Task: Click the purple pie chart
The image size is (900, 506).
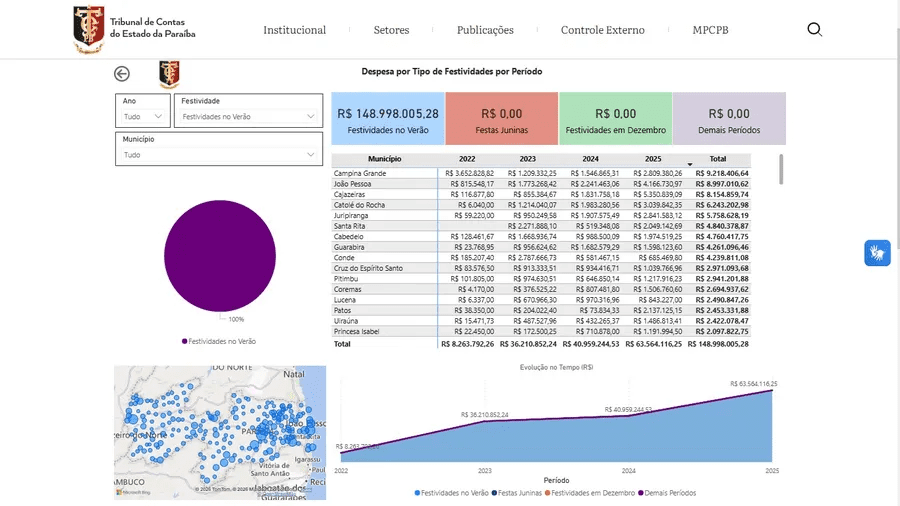Action: coord(219,254)
